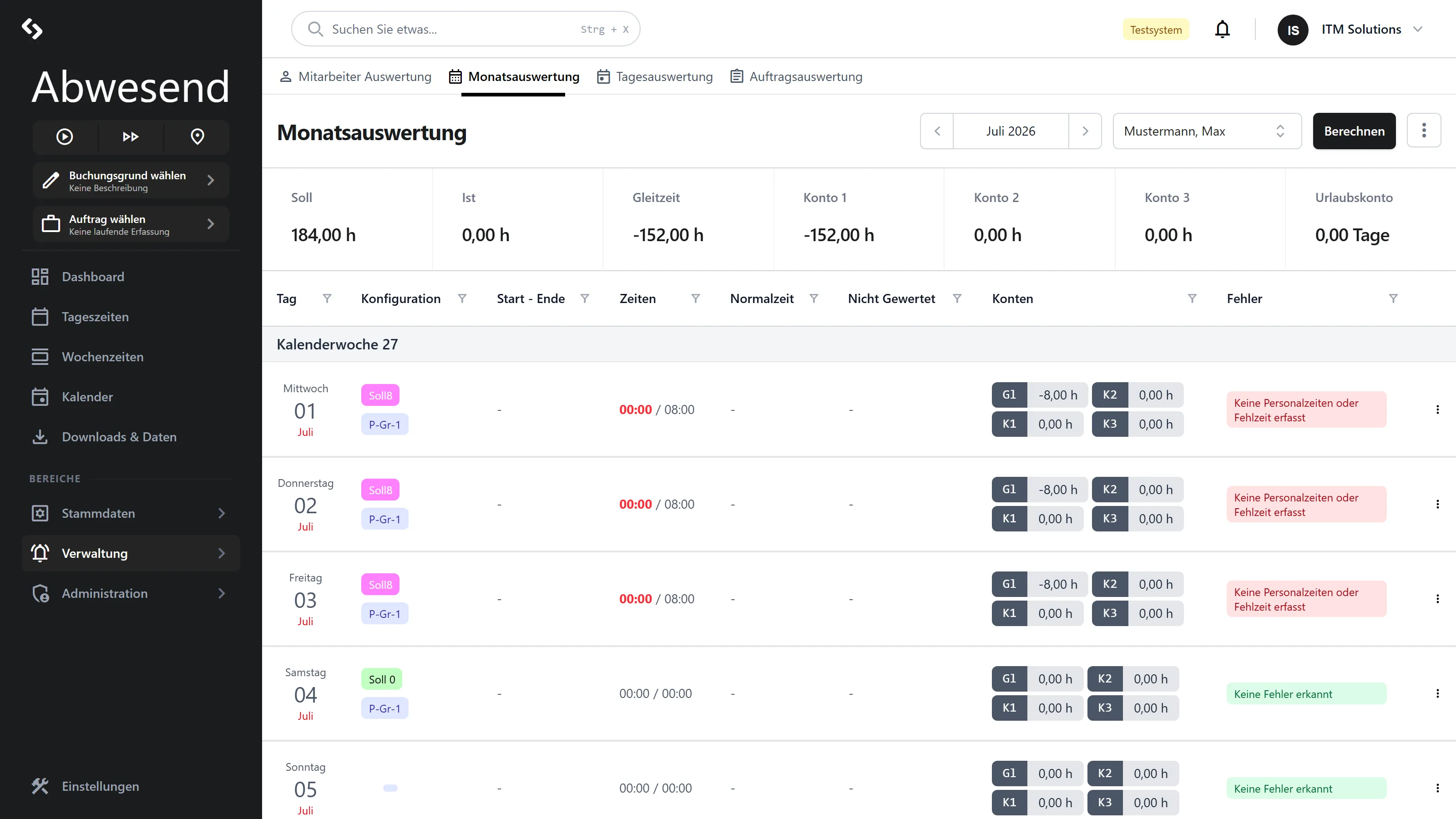This screenshot has height=819, width=1456.
Task: Click the Juli 2026 month display
Action: point(1011,131)
